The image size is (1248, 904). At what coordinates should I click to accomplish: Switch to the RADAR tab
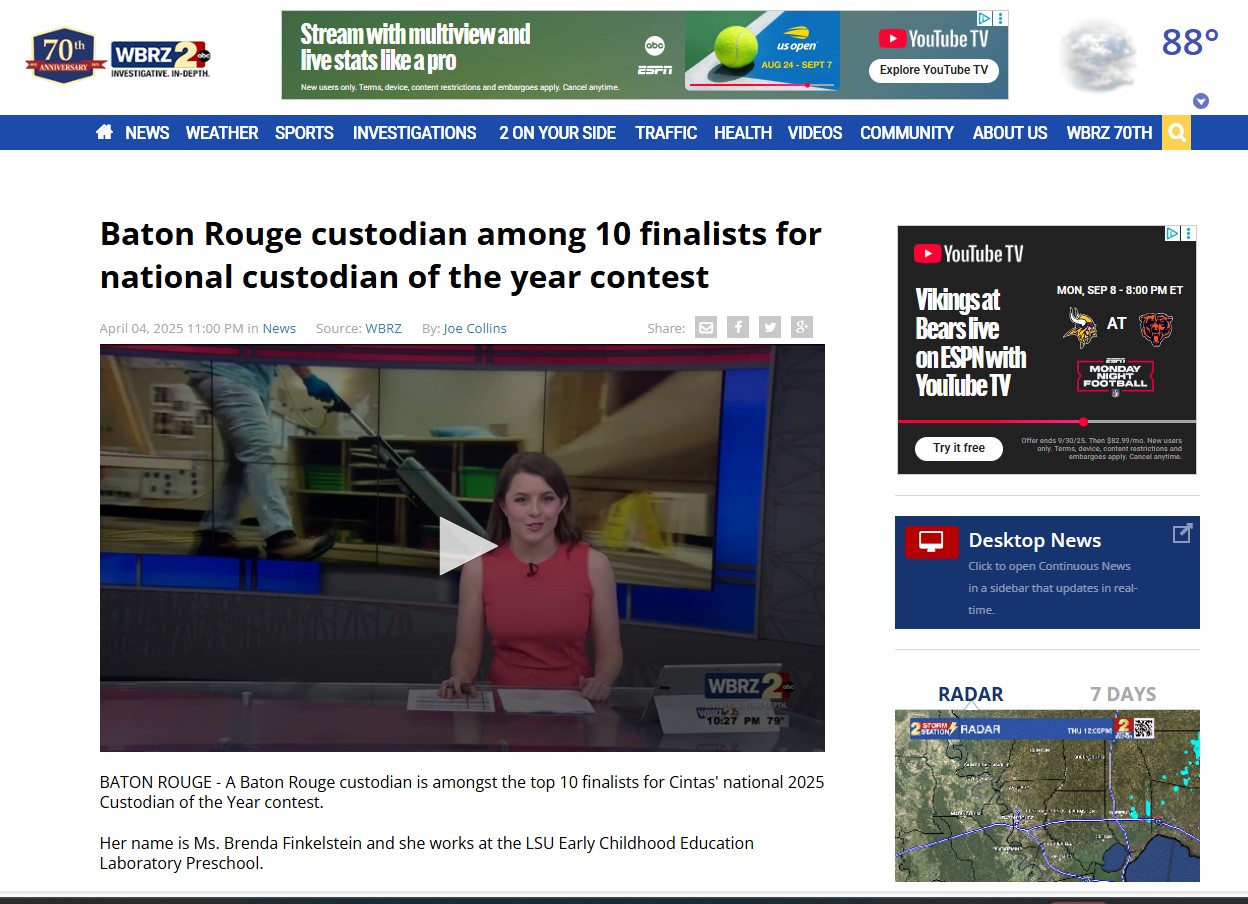970,694
